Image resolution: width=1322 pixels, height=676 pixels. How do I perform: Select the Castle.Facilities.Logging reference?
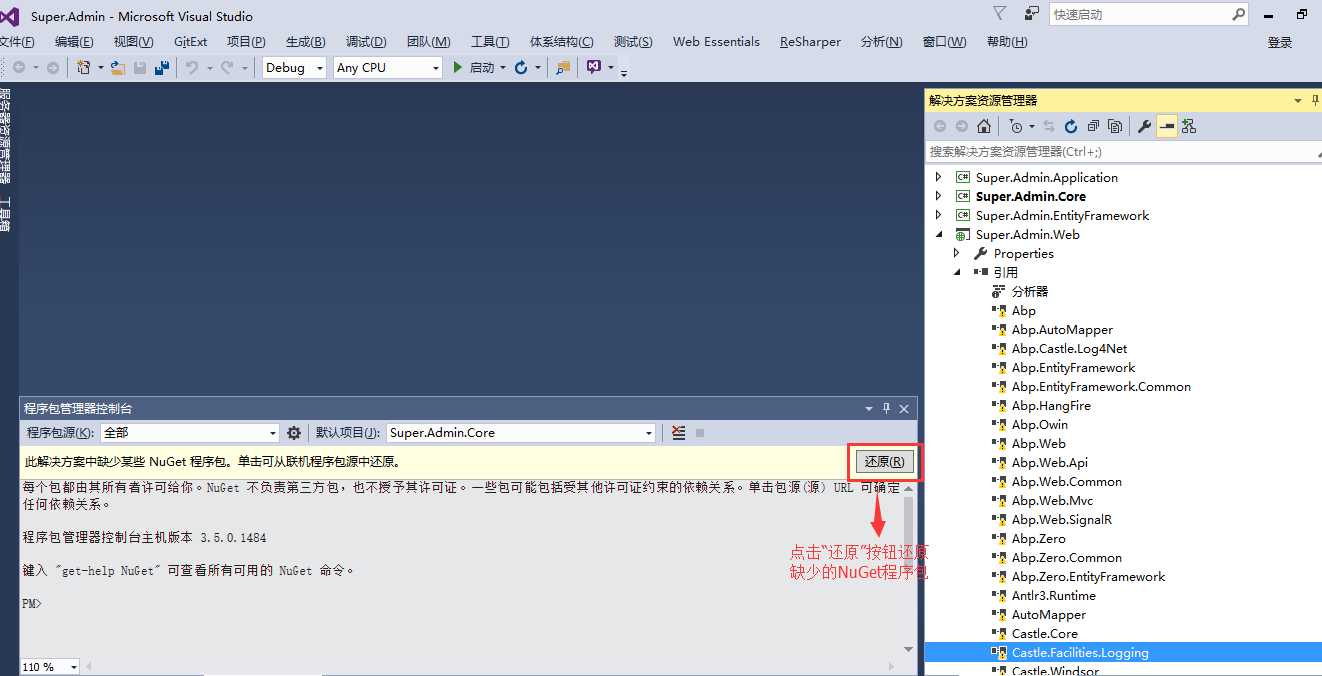tap(1080, 652)
